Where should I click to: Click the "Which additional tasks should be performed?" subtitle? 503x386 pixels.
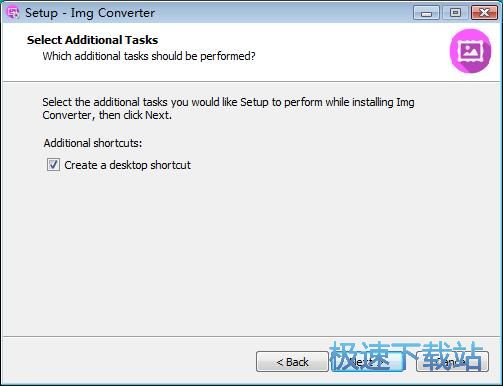pos(149,56)
